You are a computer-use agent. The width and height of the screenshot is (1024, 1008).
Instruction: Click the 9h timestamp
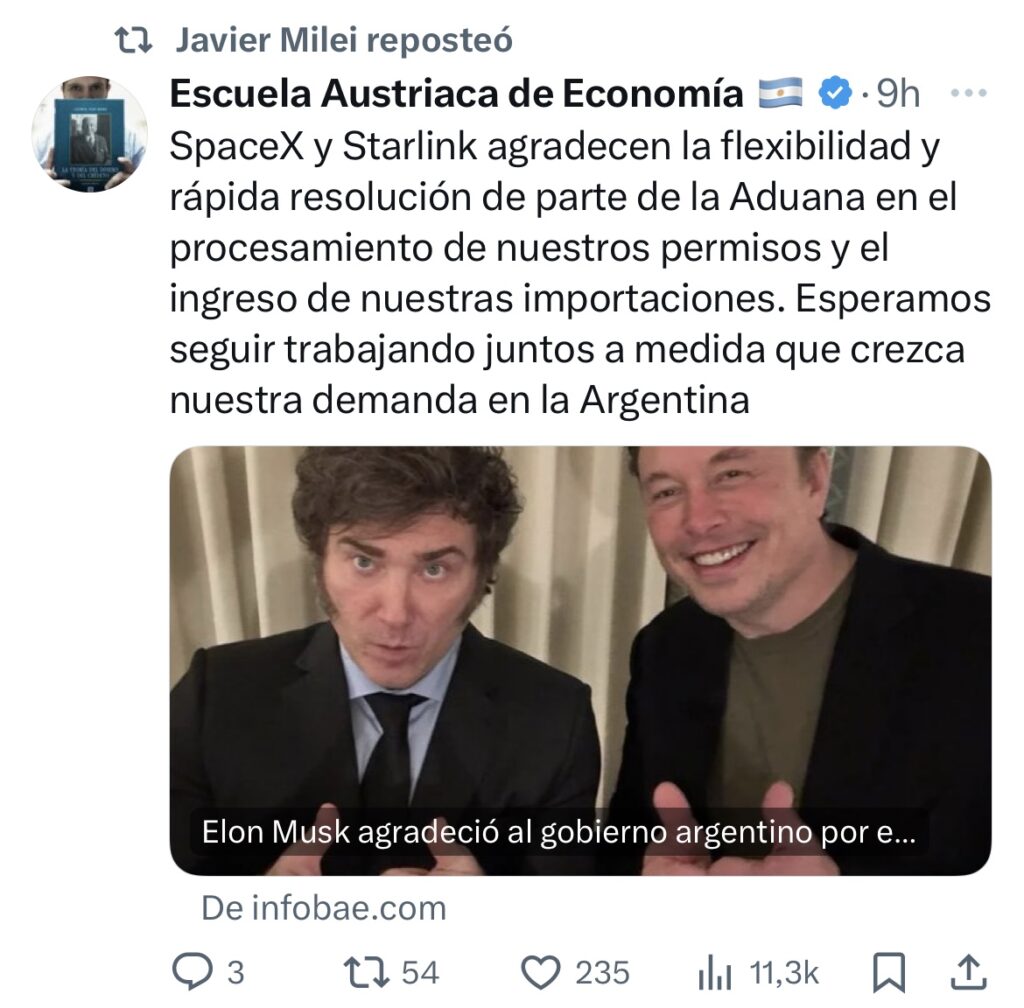coord(898,94)
